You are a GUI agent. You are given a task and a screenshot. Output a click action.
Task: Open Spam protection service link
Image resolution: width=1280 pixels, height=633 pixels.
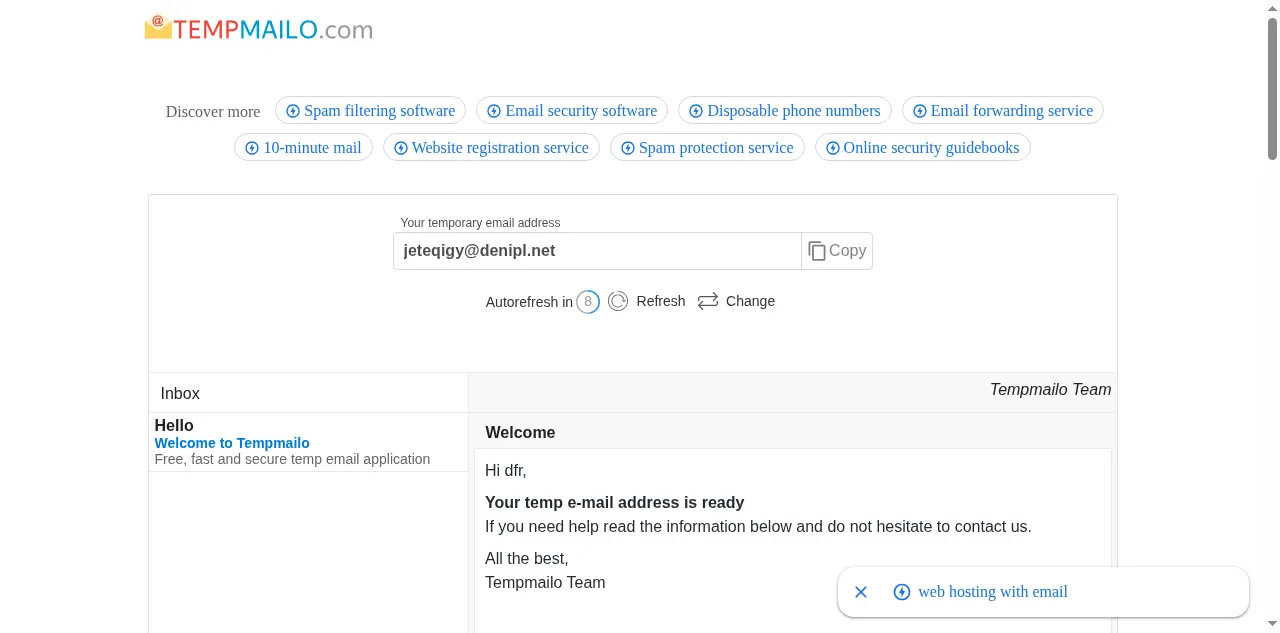coord(707,147)
